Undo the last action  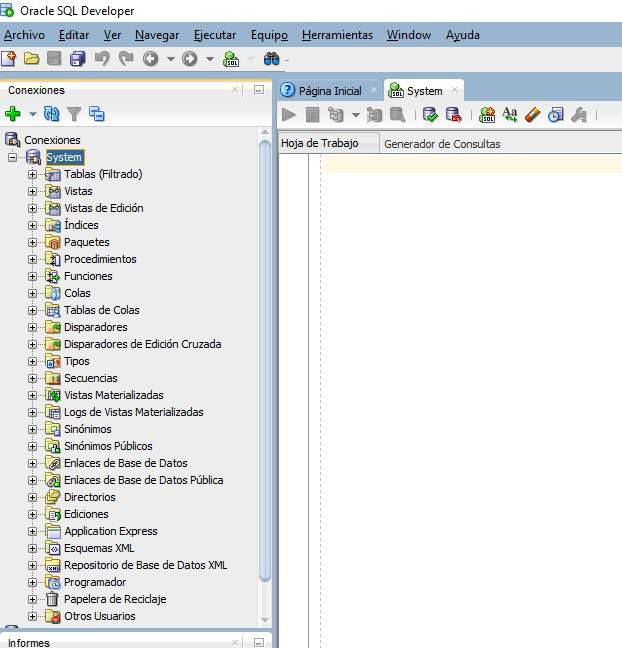[x=102, y=59]
